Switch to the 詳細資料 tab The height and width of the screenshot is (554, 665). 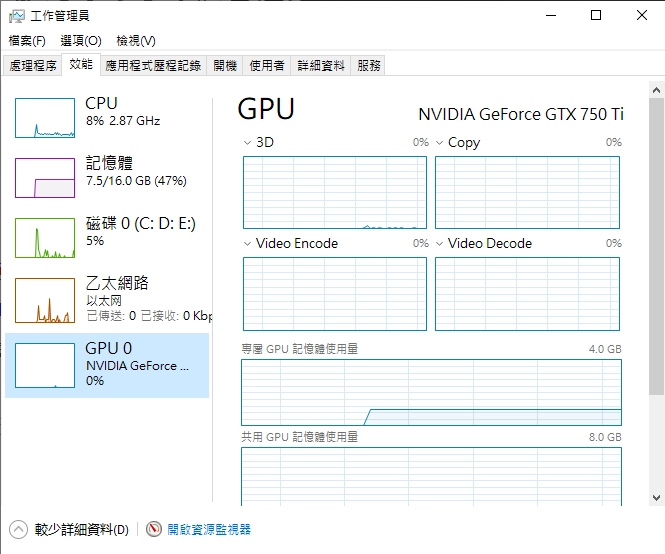click(x=320, y=65)
